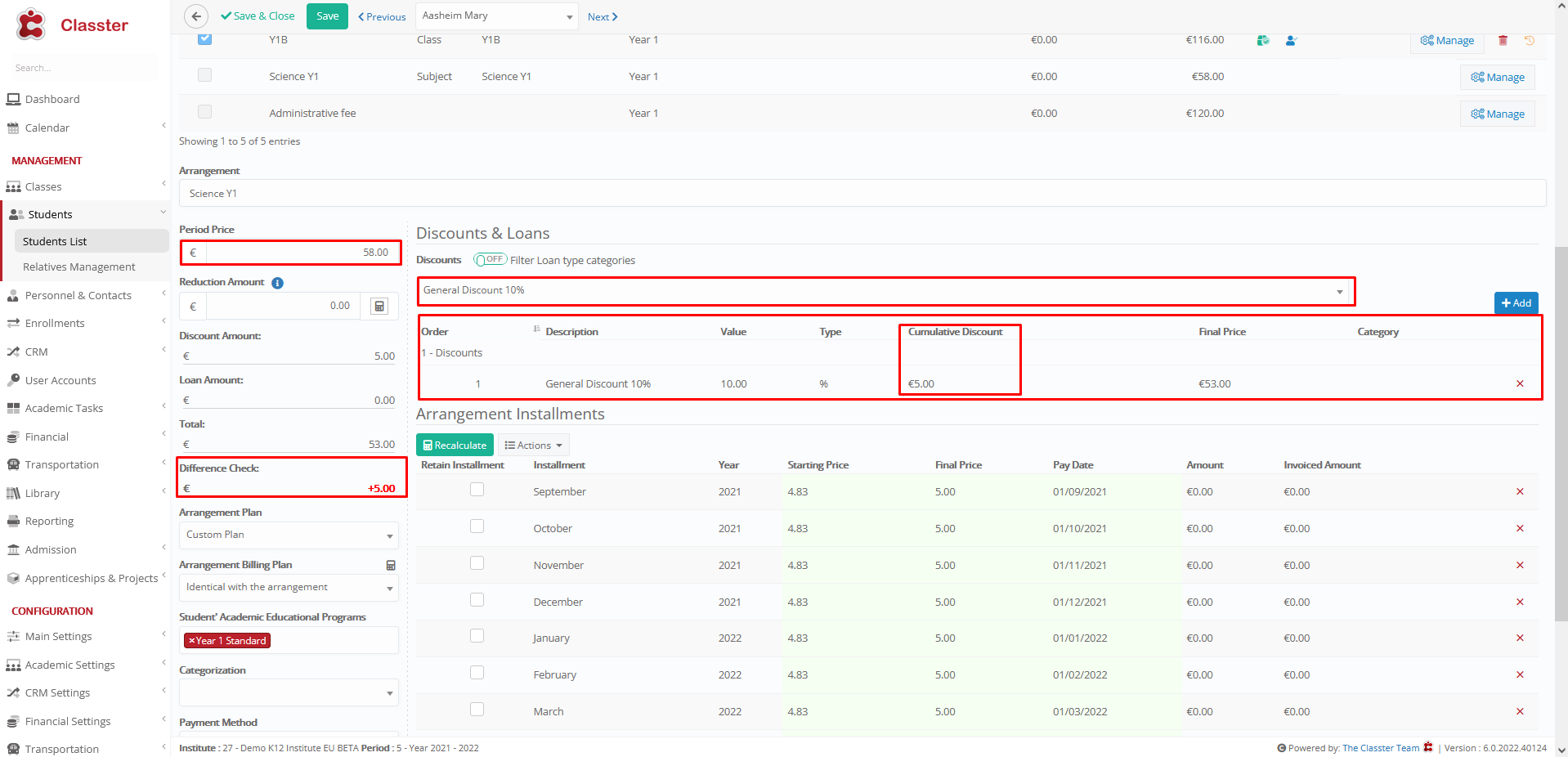Click the Save & Close button
This screenshot has height=757, width=1568.
pyautogui.click(x=258, y=16)
